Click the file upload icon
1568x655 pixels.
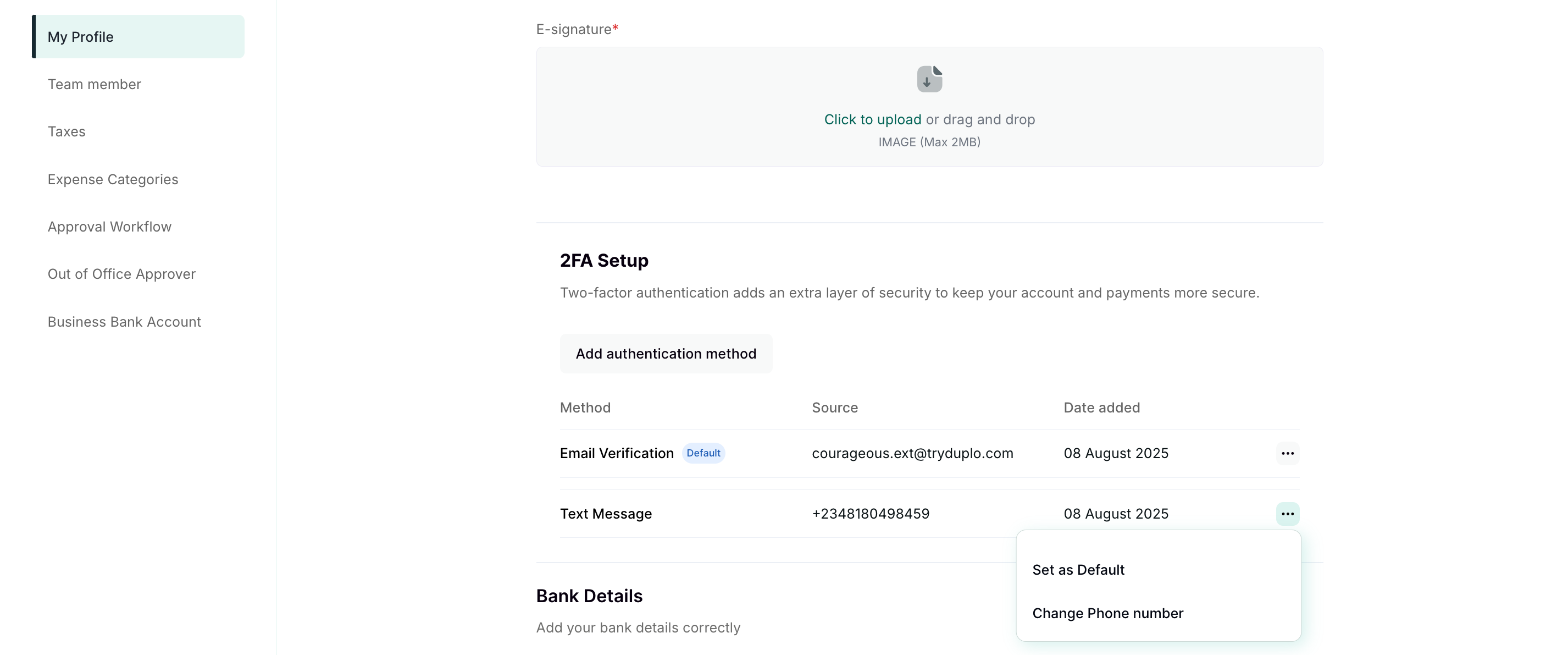(929, 79)
